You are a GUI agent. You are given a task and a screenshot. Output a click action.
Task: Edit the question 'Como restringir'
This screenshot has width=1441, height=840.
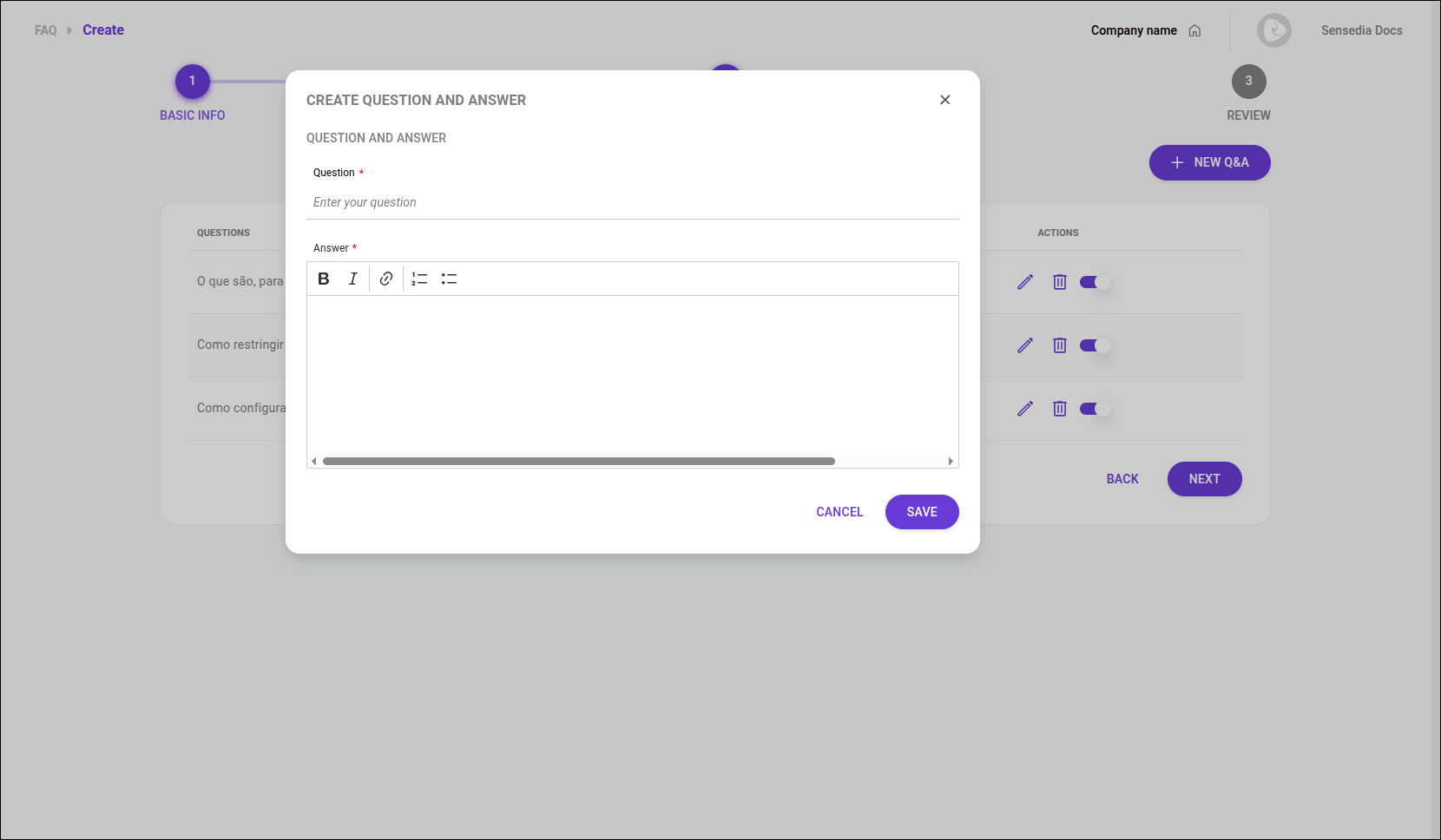(x=1024, y=345)
